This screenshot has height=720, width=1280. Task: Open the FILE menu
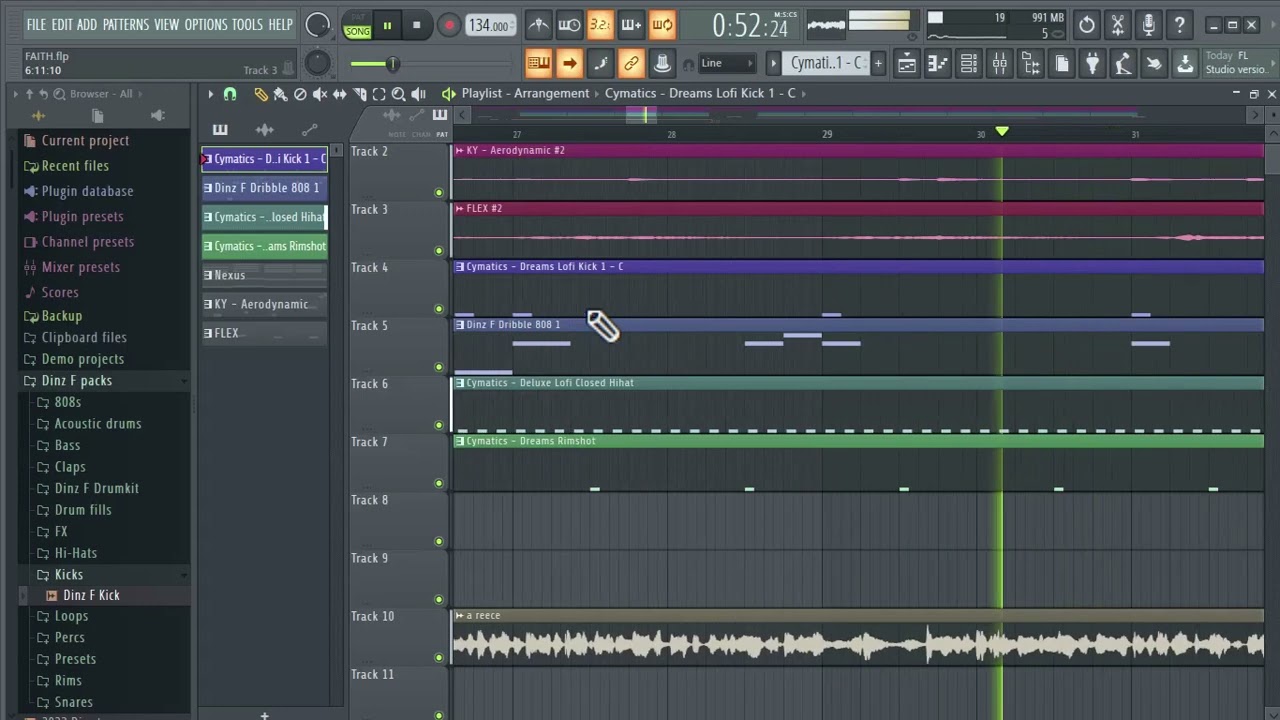36,25
